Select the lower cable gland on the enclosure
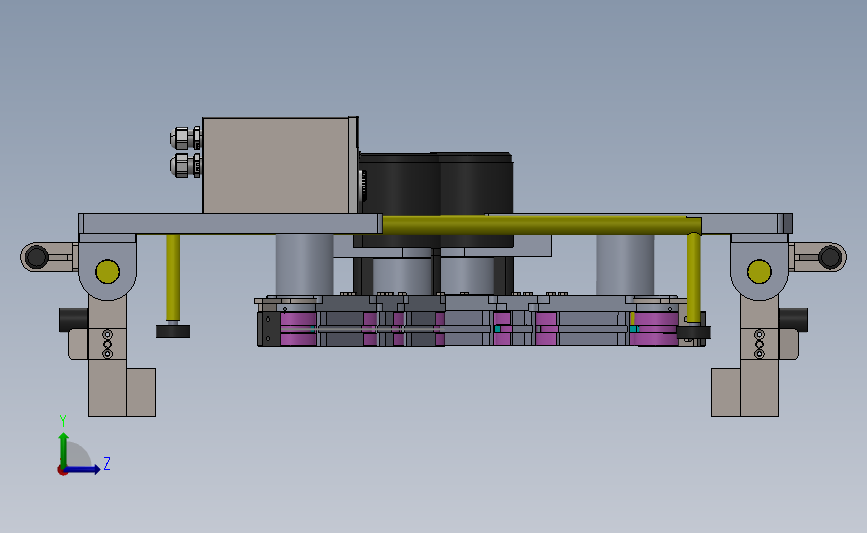Screen dimensions: 867x533 point(186,165)
